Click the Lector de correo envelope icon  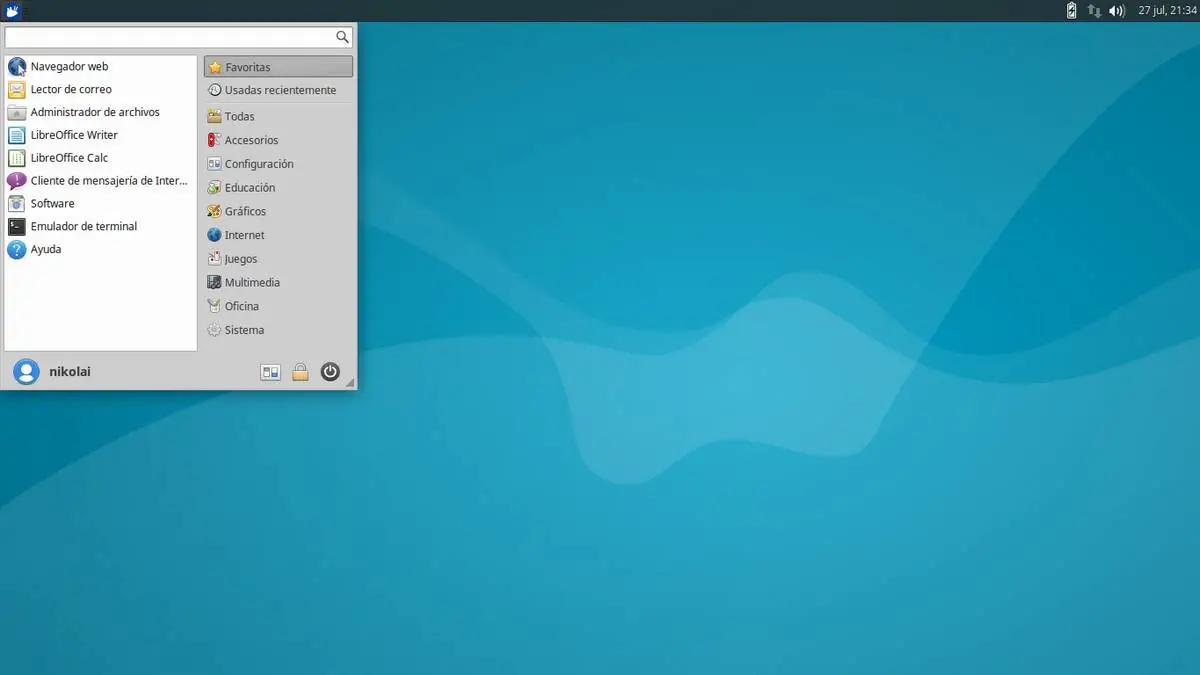[16, 89]
